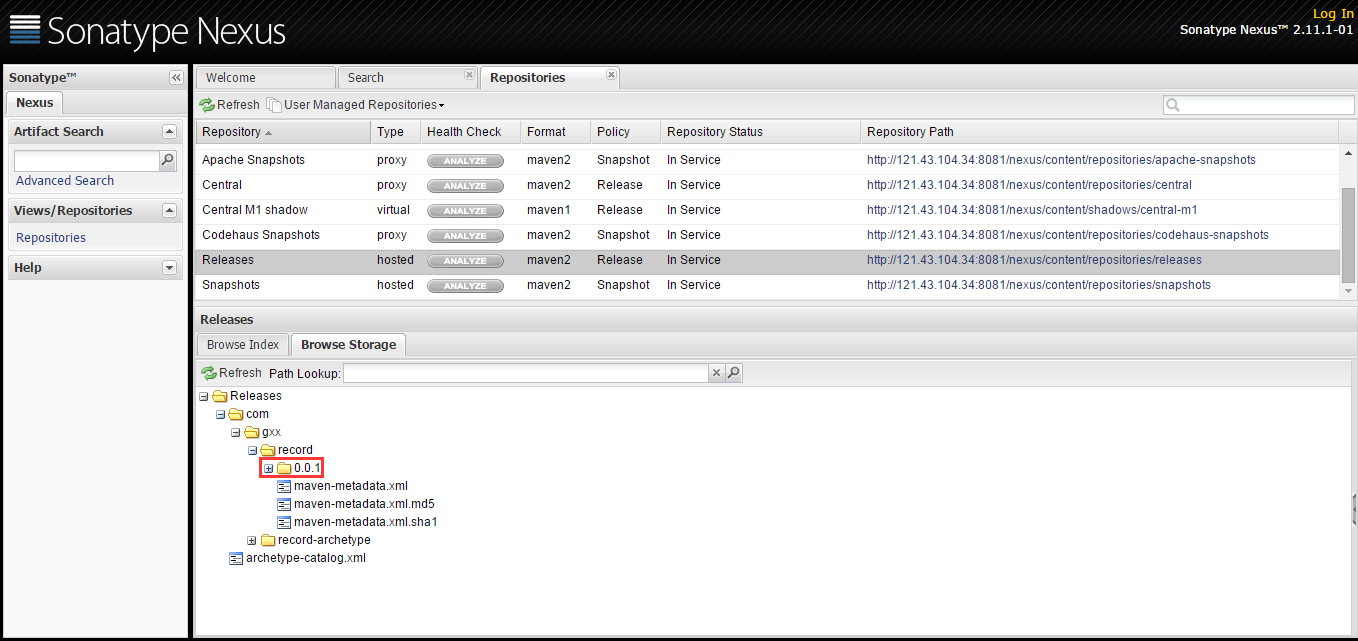
Task: Expand the record-archetype folder node
Action: tap(252, 540)
